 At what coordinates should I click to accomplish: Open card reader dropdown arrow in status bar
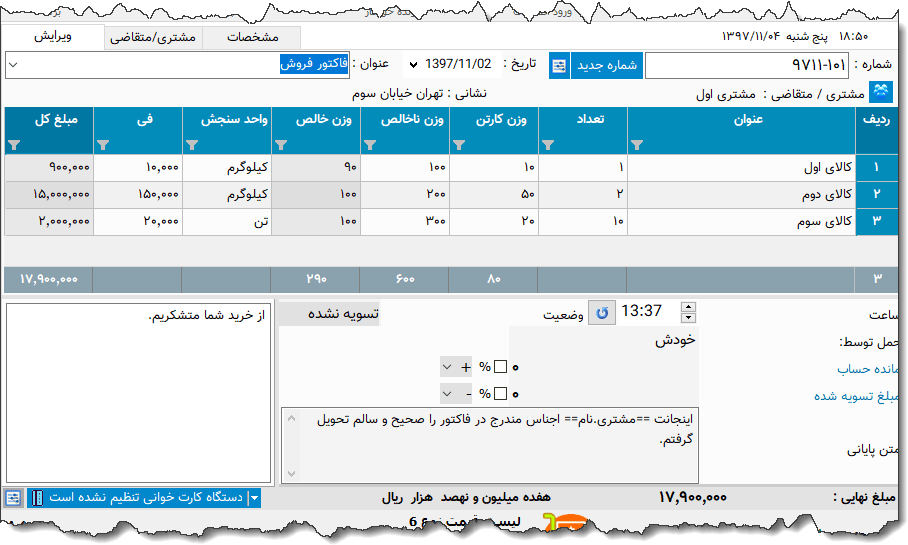(254, 498)
